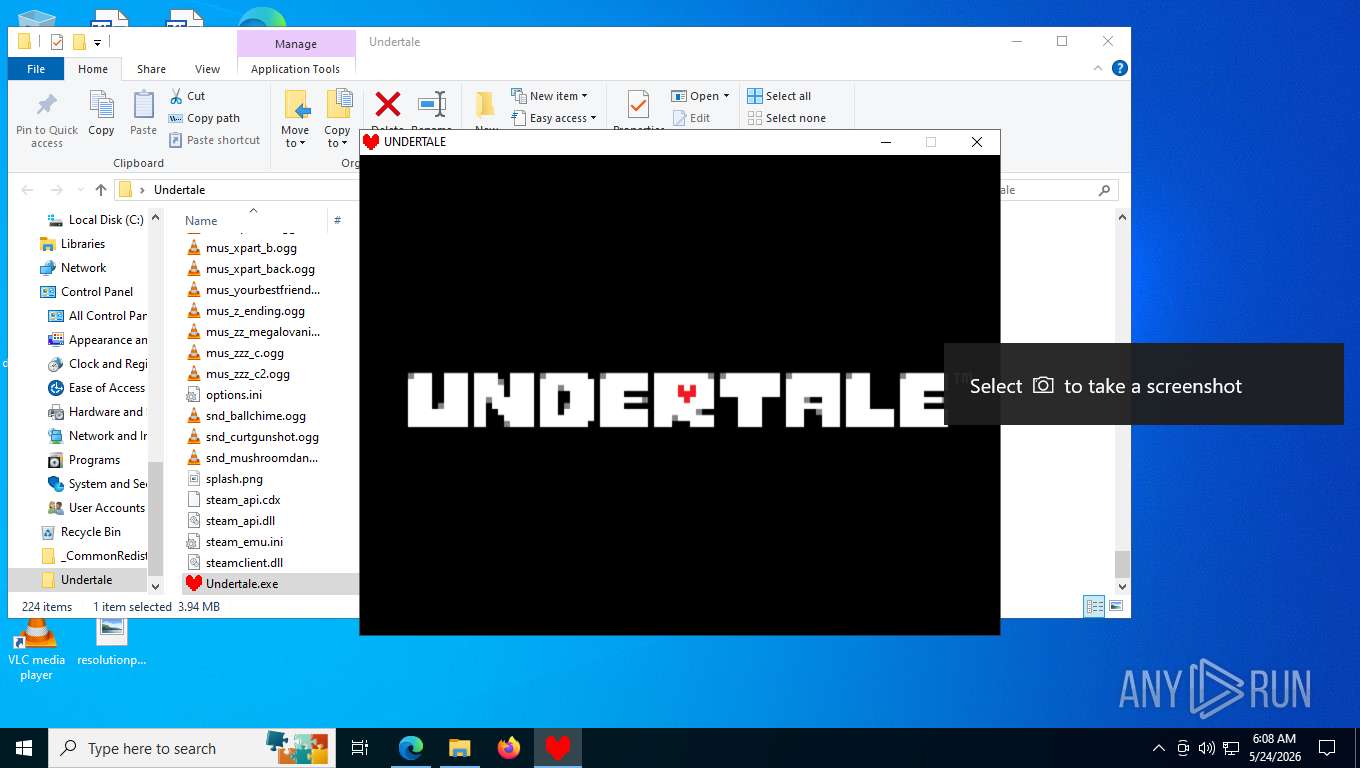The width and height of the screenshot is (1360, 768).
Task: Select Libraries in navigation pane
Action: [72, 244]
